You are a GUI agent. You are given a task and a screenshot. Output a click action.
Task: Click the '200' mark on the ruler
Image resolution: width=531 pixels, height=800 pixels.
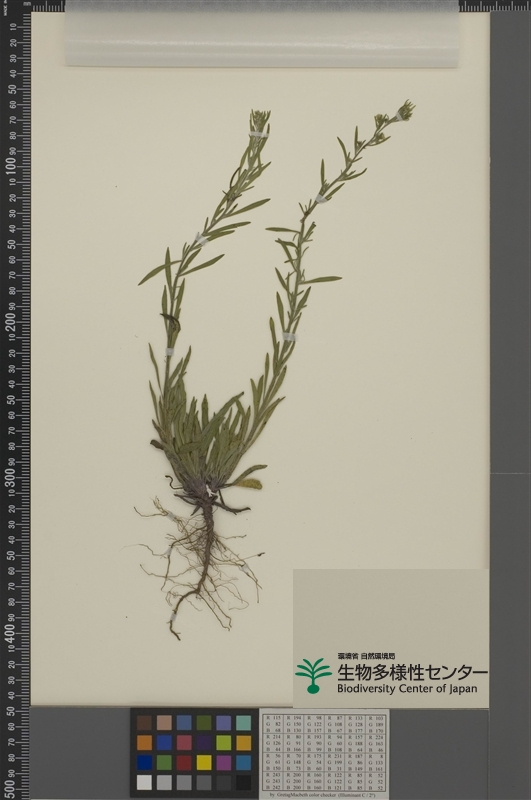tap(11, 322)
